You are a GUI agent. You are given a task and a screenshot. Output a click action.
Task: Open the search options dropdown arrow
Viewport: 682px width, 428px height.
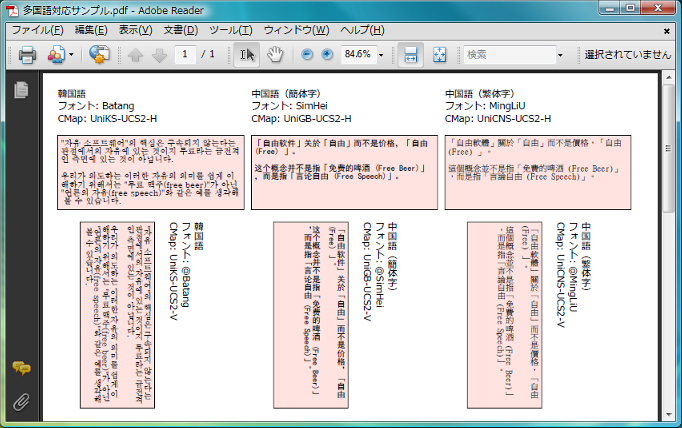click(x=560, y=55)
